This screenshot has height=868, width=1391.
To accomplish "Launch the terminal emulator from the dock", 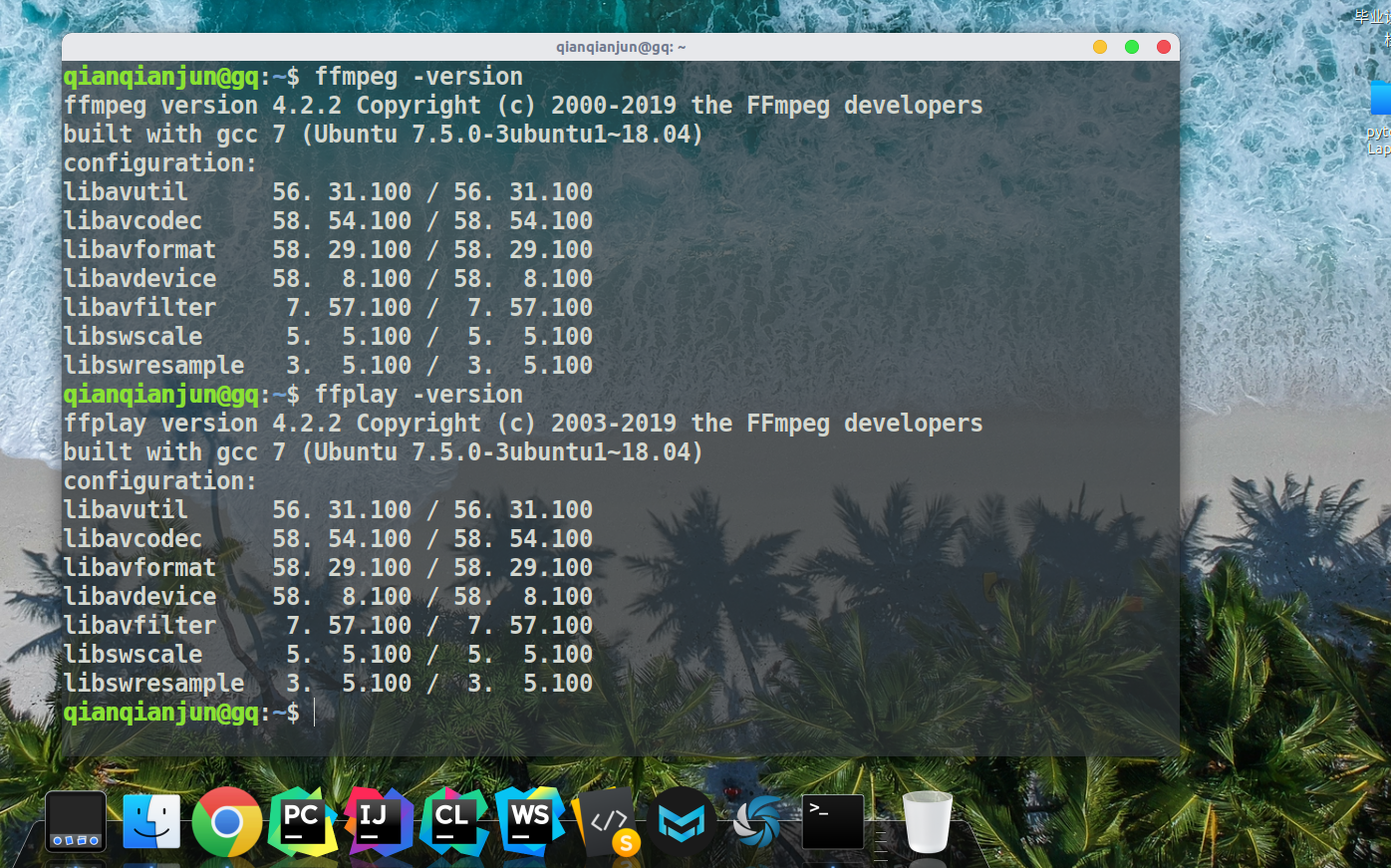I will (x=832, y=821).
